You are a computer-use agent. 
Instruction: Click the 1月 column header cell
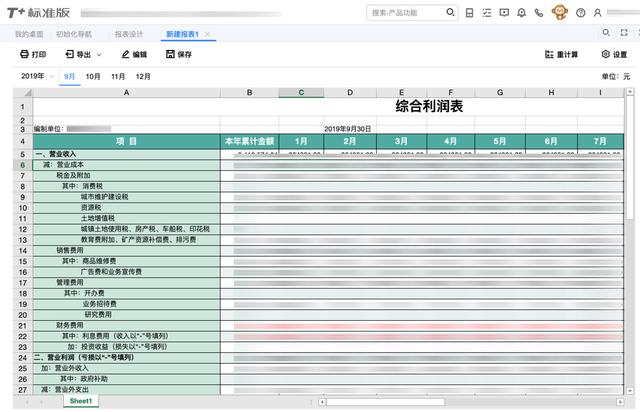click(301, 141)
